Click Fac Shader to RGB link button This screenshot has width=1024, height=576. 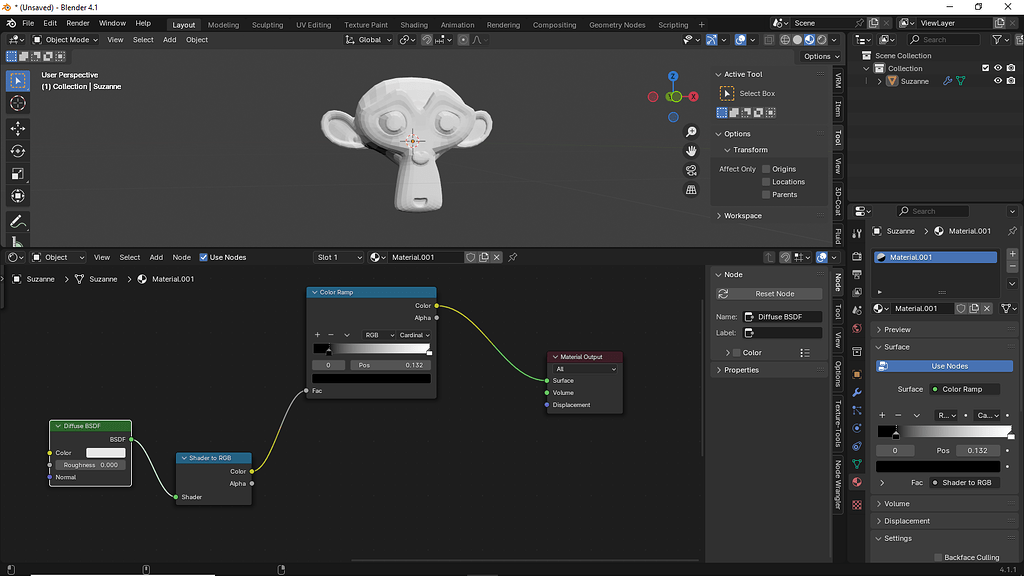point(964,483)
